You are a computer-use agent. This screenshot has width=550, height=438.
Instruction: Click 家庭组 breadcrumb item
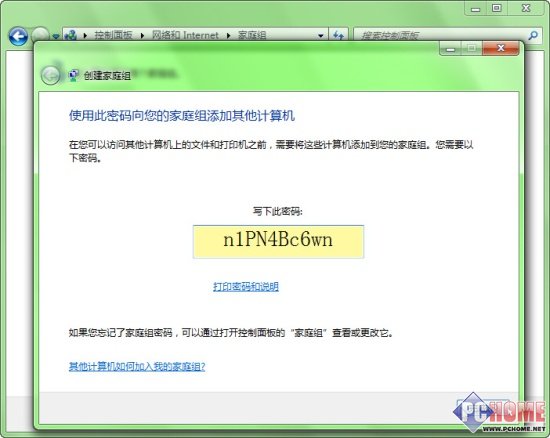[252, 35]
